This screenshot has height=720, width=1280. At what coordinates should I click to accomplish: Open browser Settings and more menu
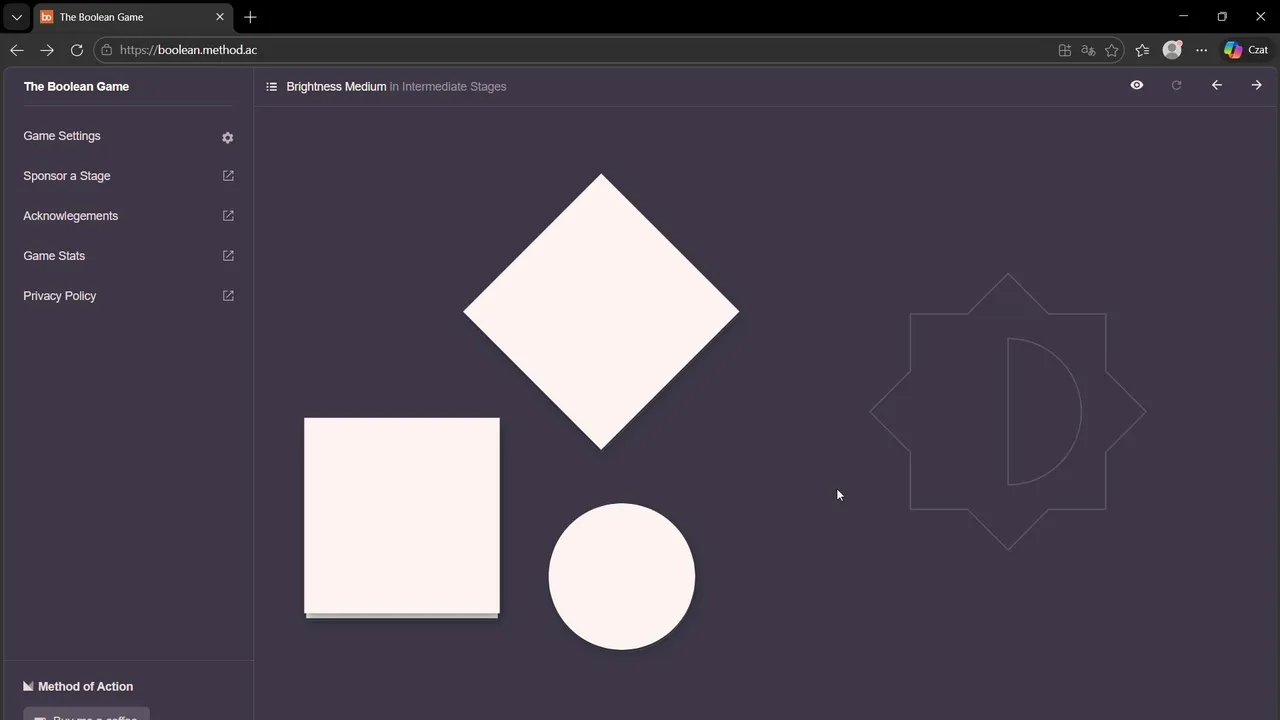(x=1202, y=50)
